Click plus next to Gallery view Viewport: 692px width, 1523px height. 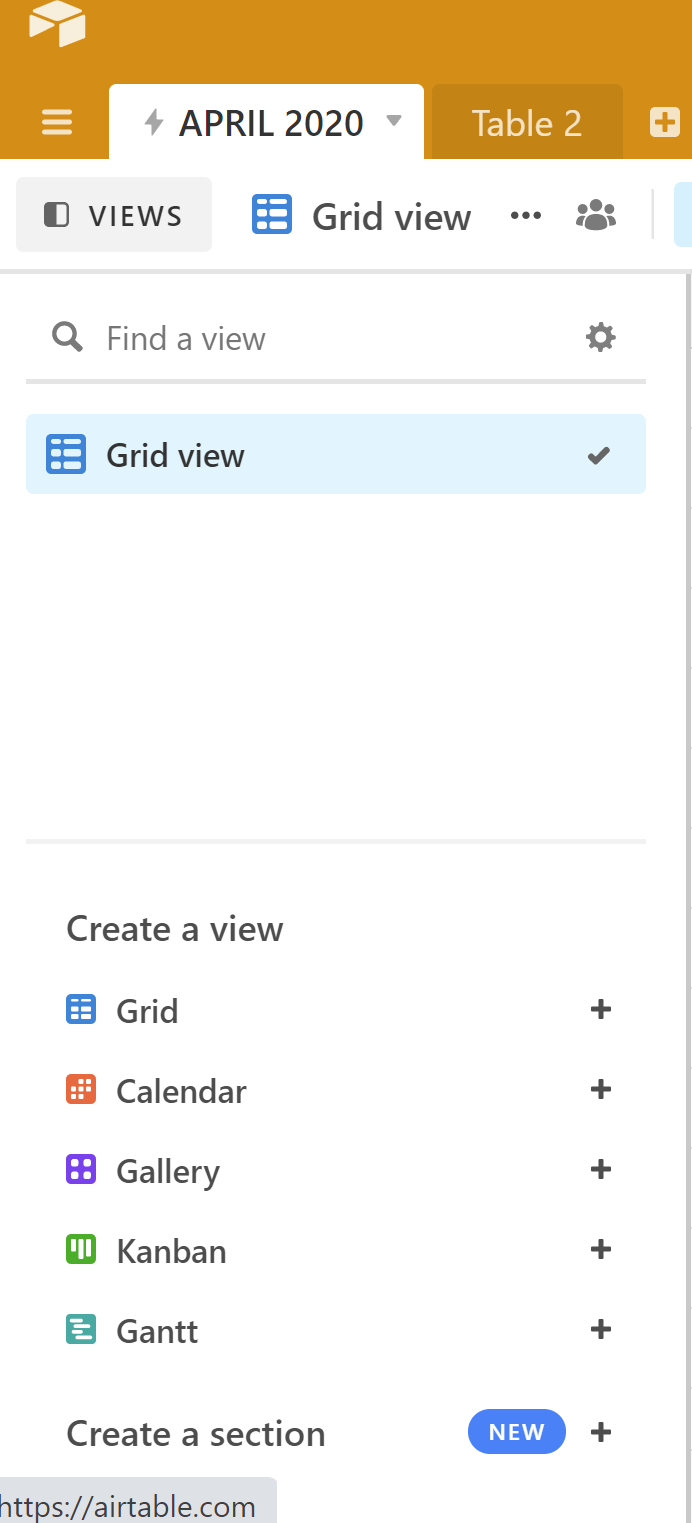(x=601, y=1169)
